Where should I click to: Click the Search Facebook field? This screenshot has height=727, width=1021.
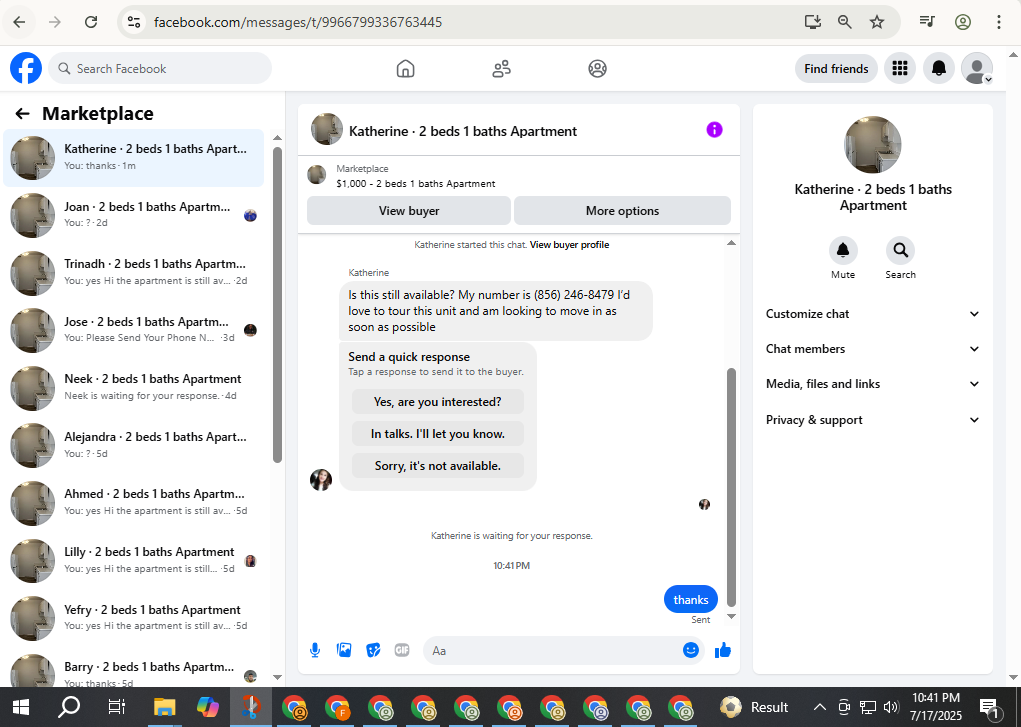tap(160, 68)
